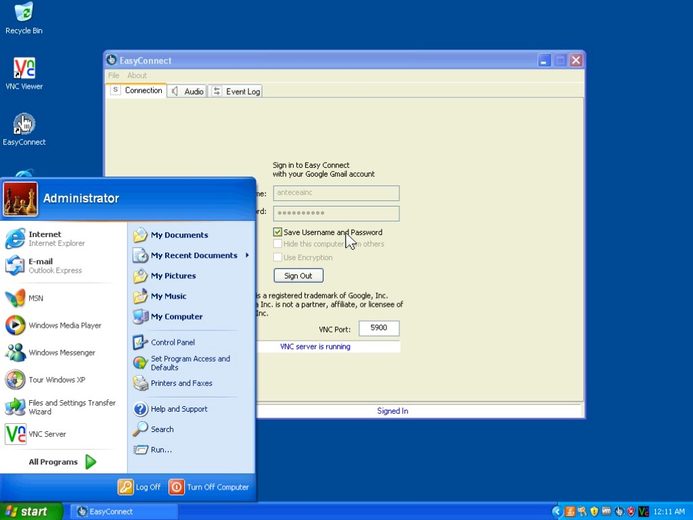Click Turn Off Computer button
The image size is (693, 520).
(x=209, y=487)
